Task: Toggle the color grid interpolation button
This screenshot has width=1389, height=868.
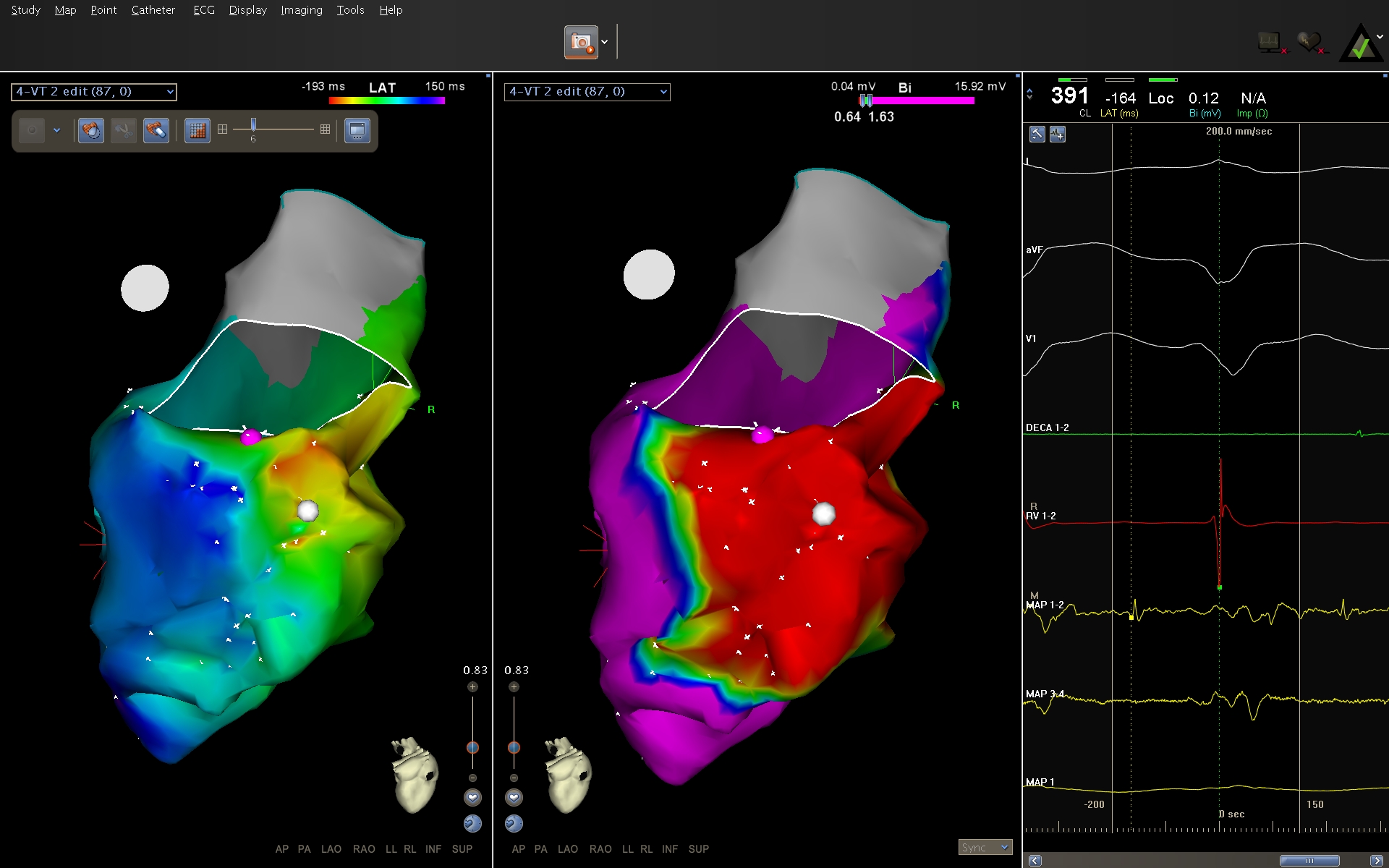Action: click(197, 131)
